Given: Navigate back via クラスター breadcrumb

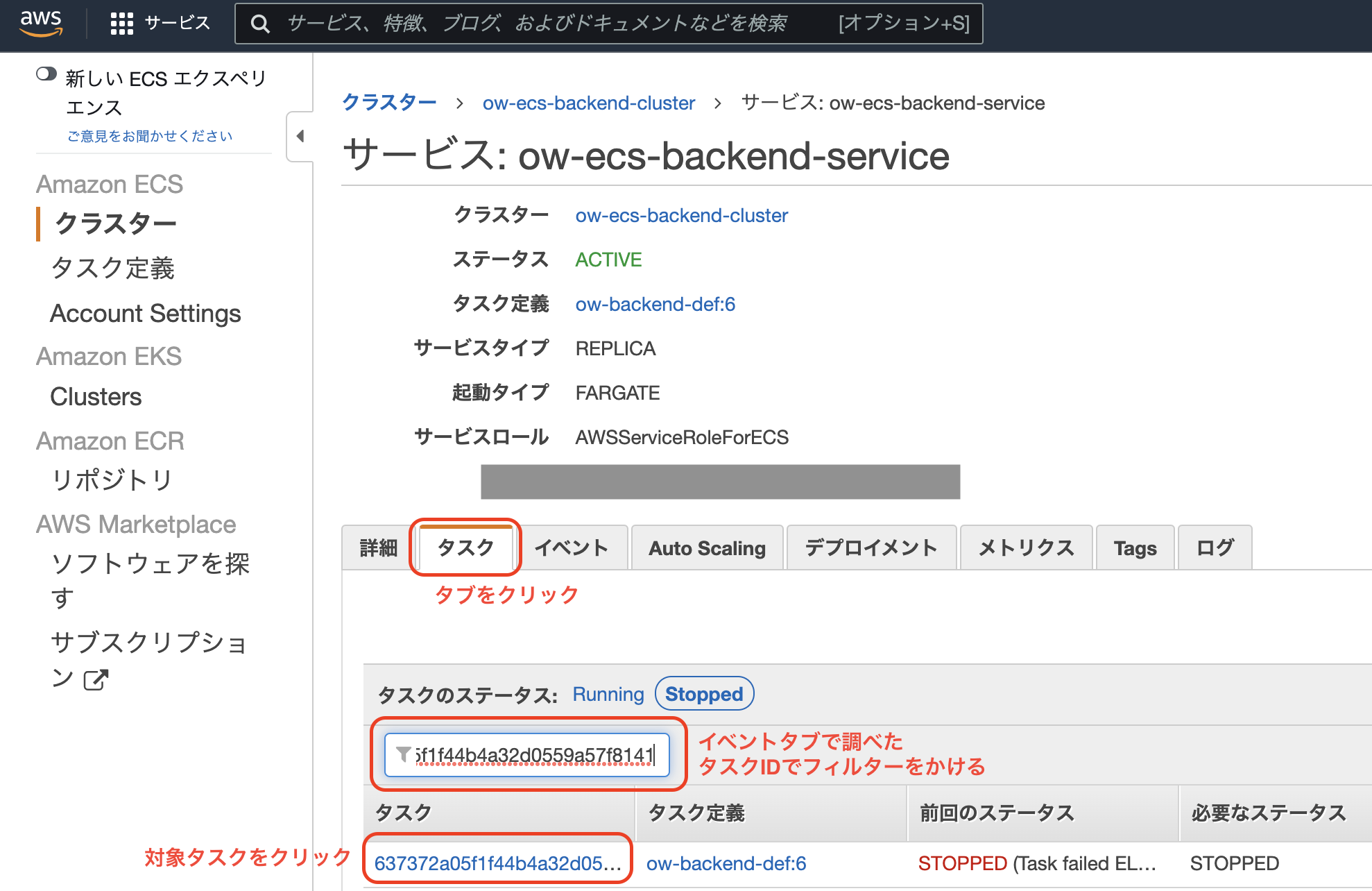Looking at the screenshot, I should click(x=389, y=103).
